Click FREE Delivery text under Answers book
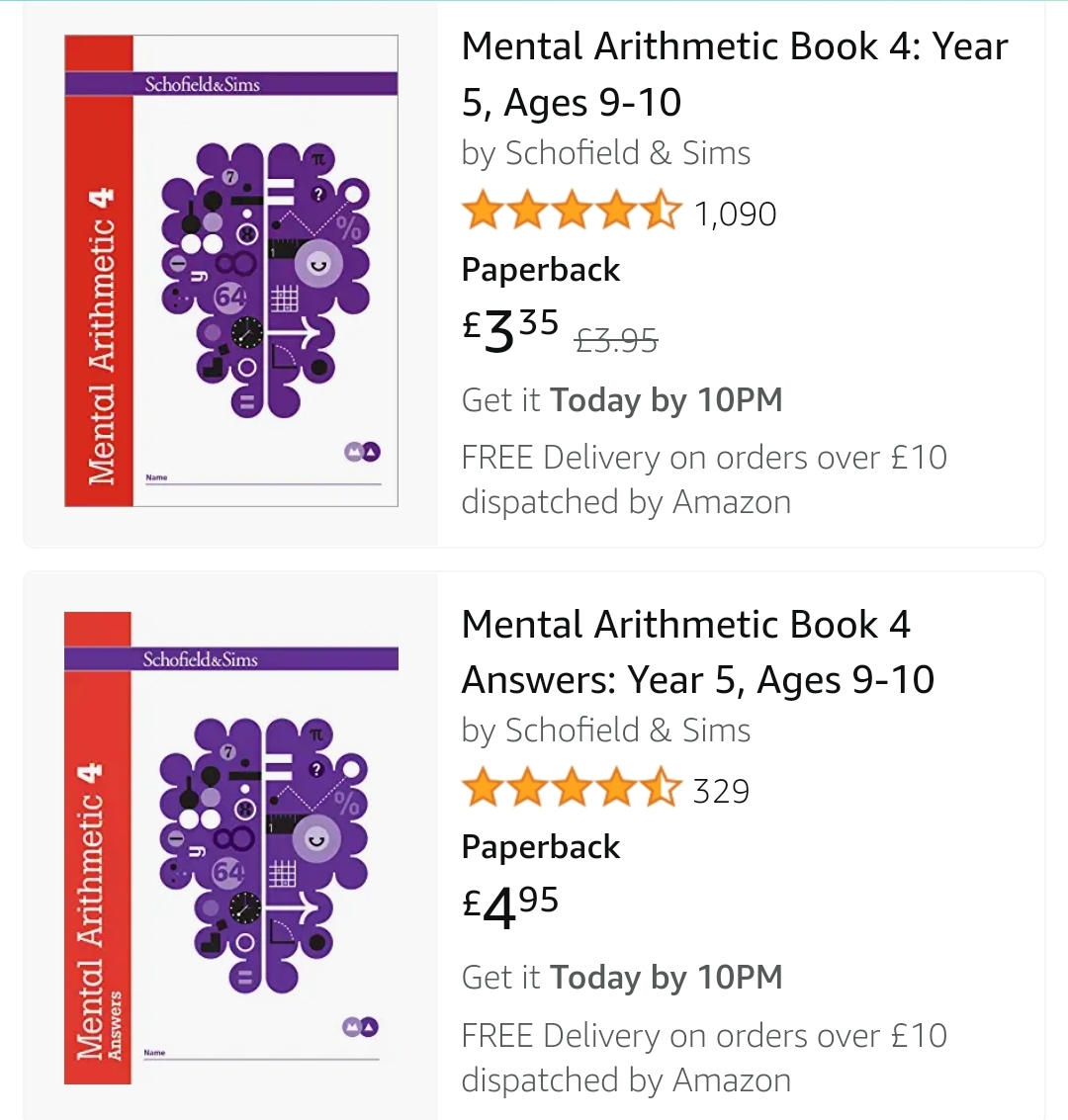Image resolution: width=1068 pixels, height=1120 pixels. (704, 1057)
